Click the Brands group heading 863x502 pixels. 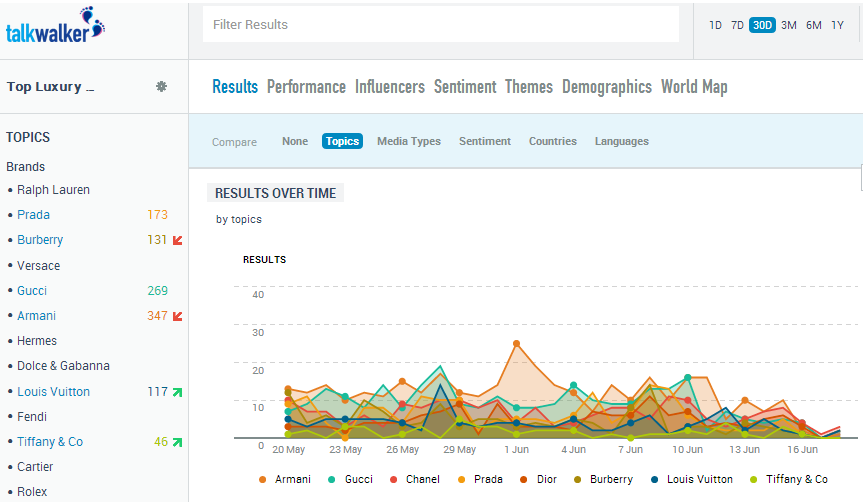pos(25,167)
